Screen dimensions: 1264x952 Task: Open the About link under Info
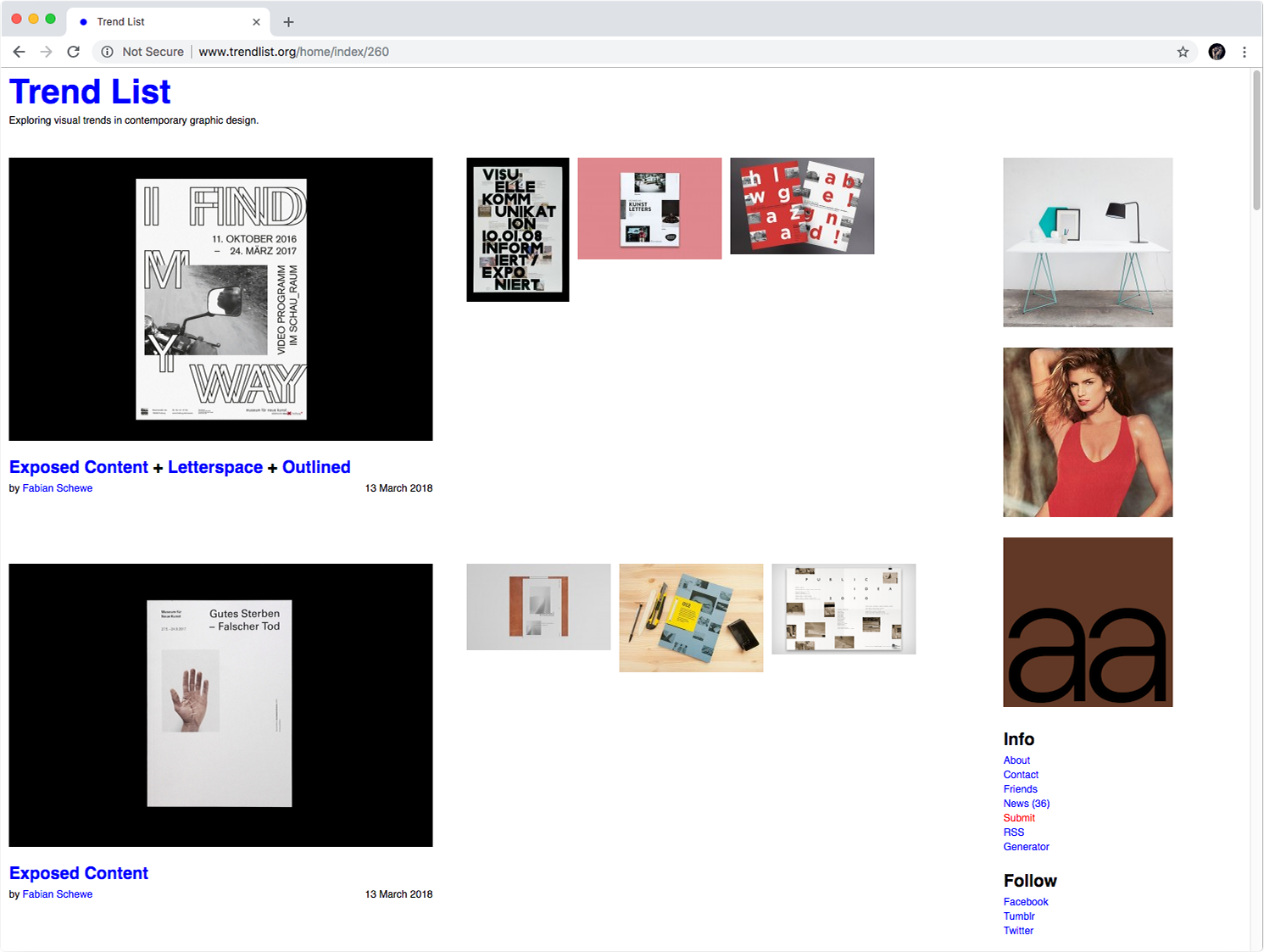(1016, 760)
